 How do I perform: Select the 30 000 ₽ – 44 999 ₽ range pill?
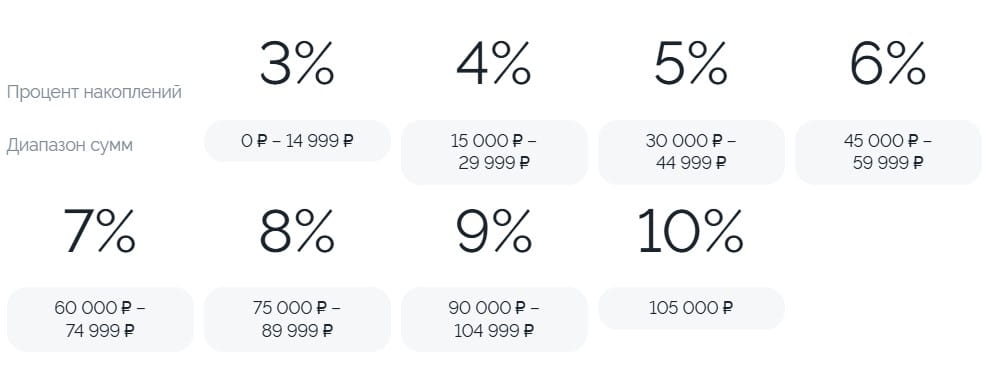click(691, 152)
